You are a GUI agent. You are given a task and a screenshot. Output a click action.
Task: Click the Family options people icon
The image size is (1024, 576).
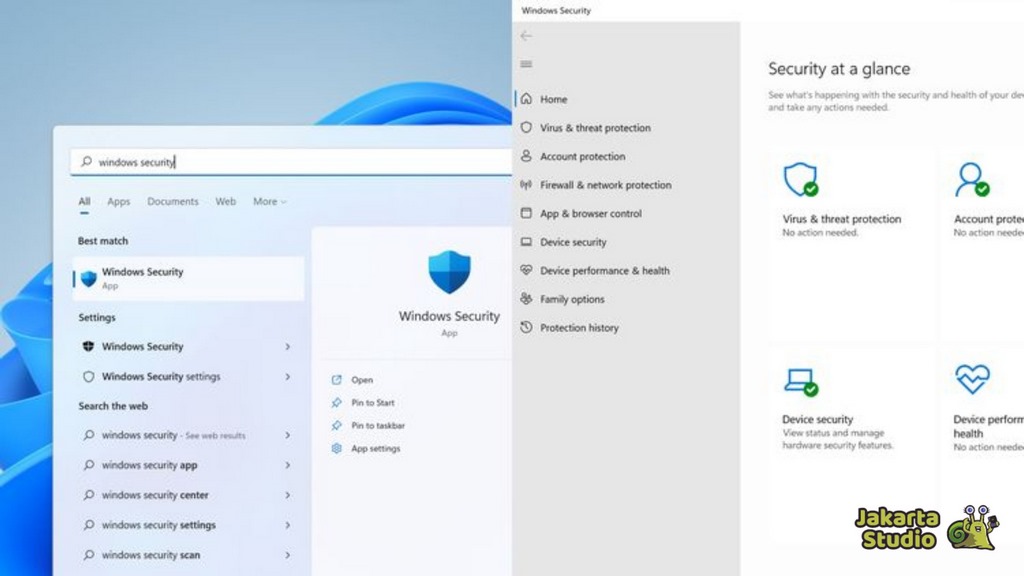click(x=526, y=298)
